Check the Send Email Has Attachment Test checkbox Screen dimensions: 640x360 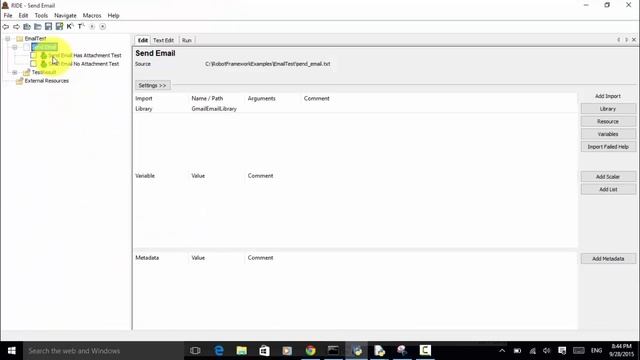point(33,55)
